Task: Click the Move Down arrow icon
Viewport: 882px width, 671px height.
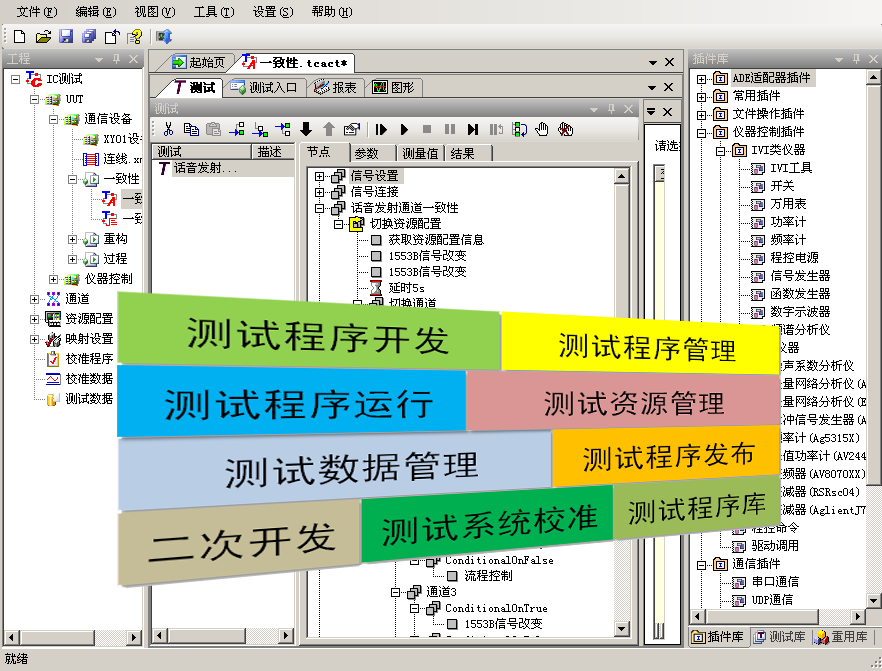Action: click(306, 129)
